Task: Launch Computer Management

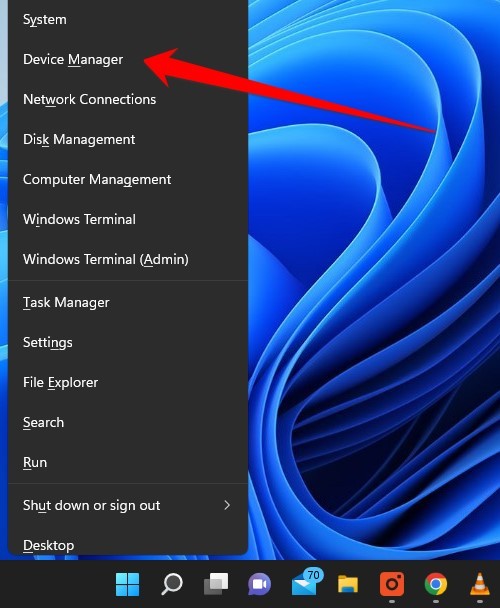Action: coord(128,179)
